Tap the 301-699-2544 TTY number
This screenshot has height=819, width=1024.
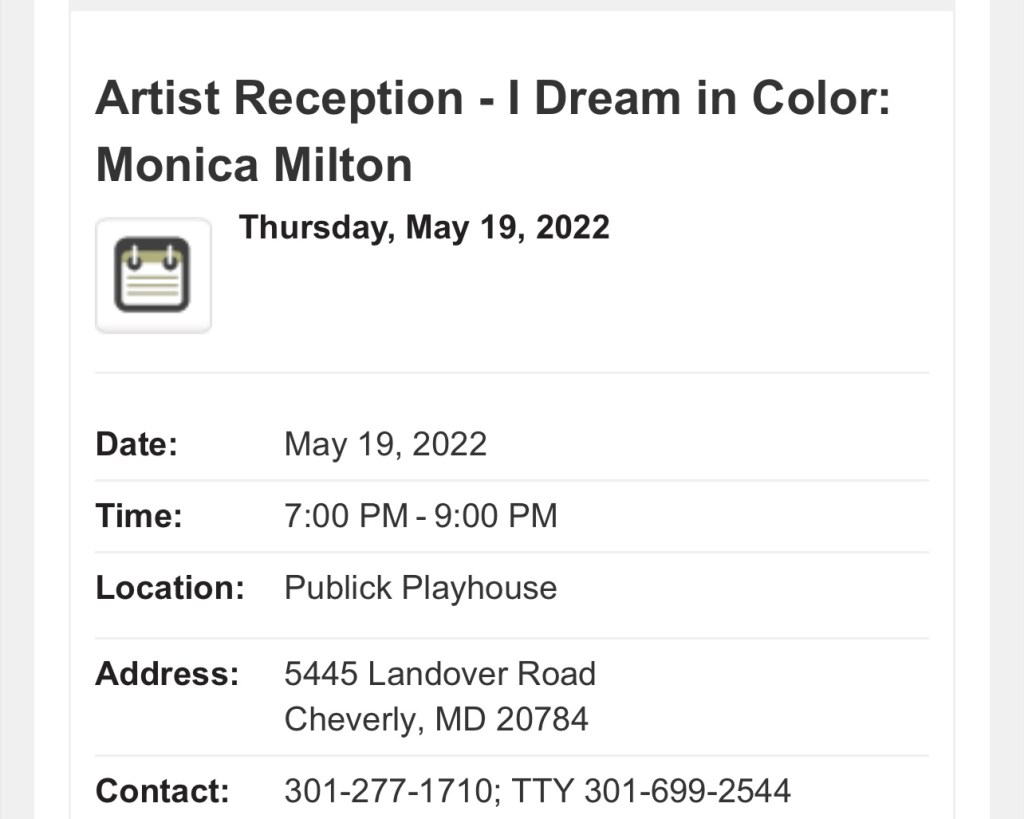[687, 791]
